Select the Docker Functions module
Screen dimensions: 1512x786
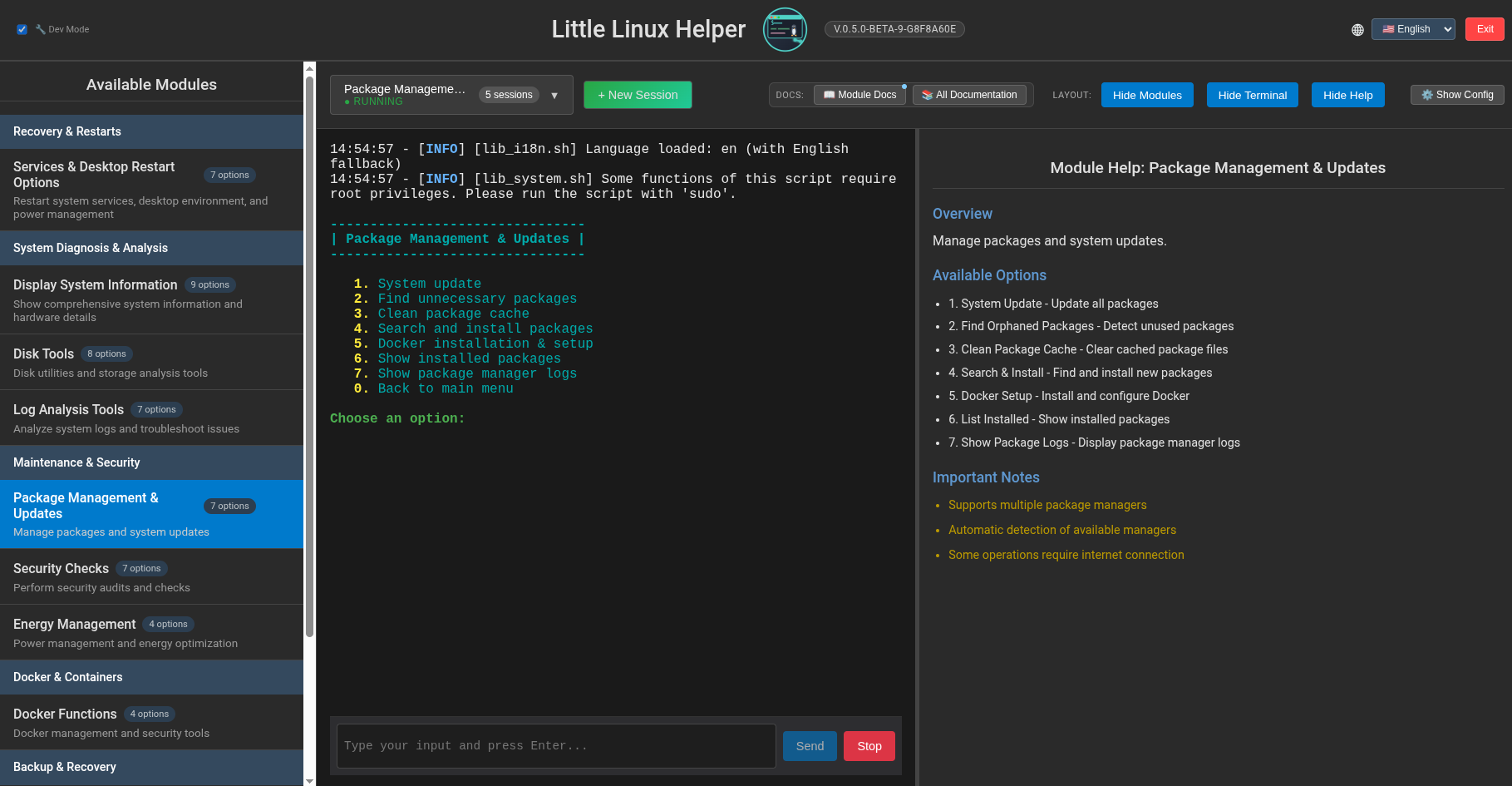151,723
